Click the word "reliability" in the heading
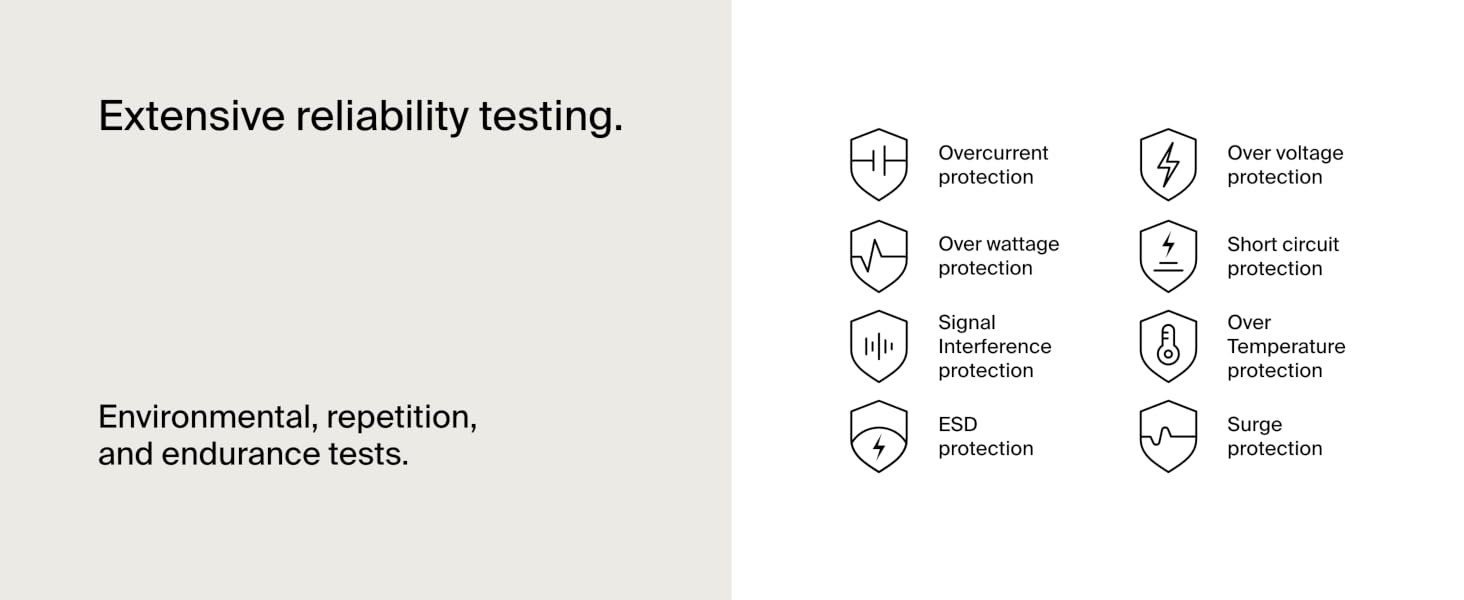Screen dimensions: 1464x600 pos(381,118)
